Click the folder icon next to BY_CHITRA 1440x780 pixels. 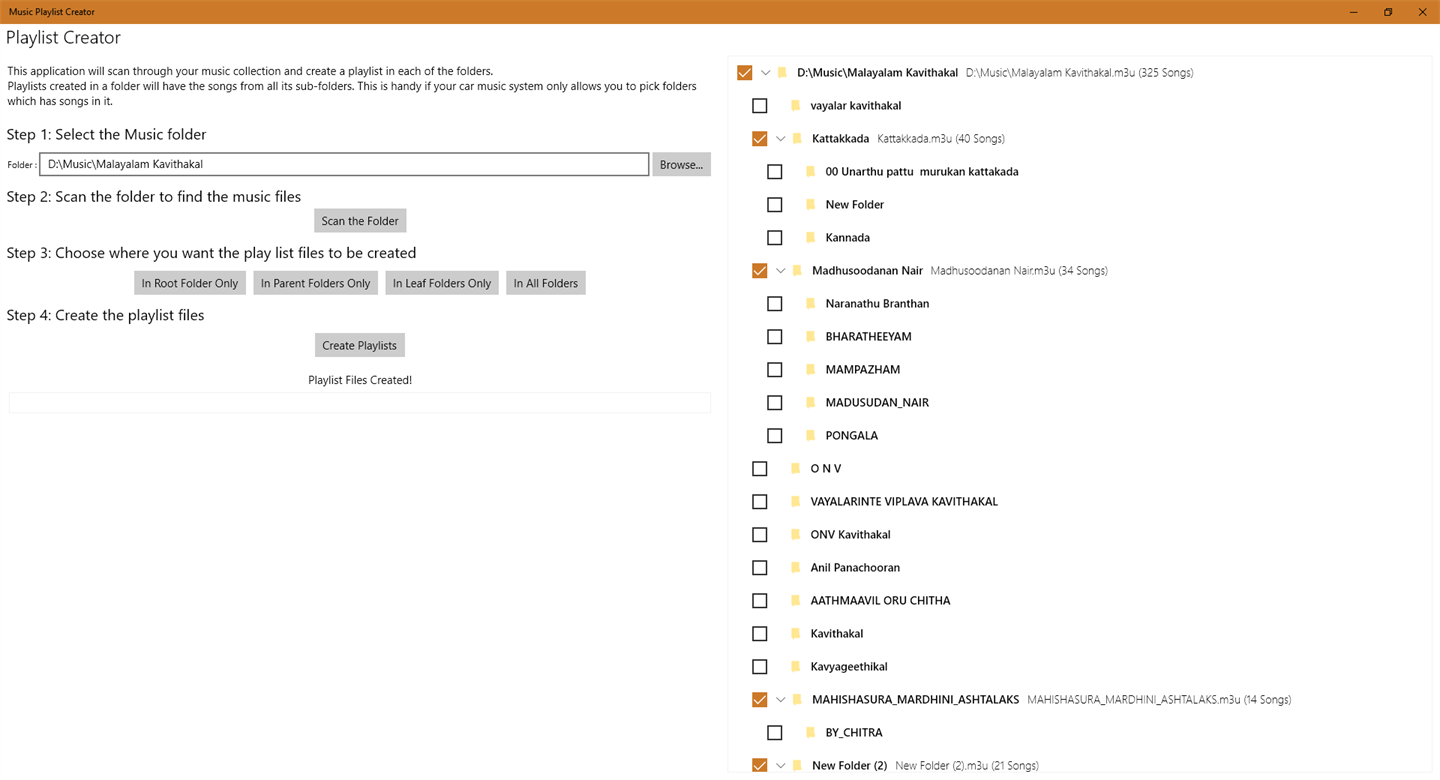[811, 732]
